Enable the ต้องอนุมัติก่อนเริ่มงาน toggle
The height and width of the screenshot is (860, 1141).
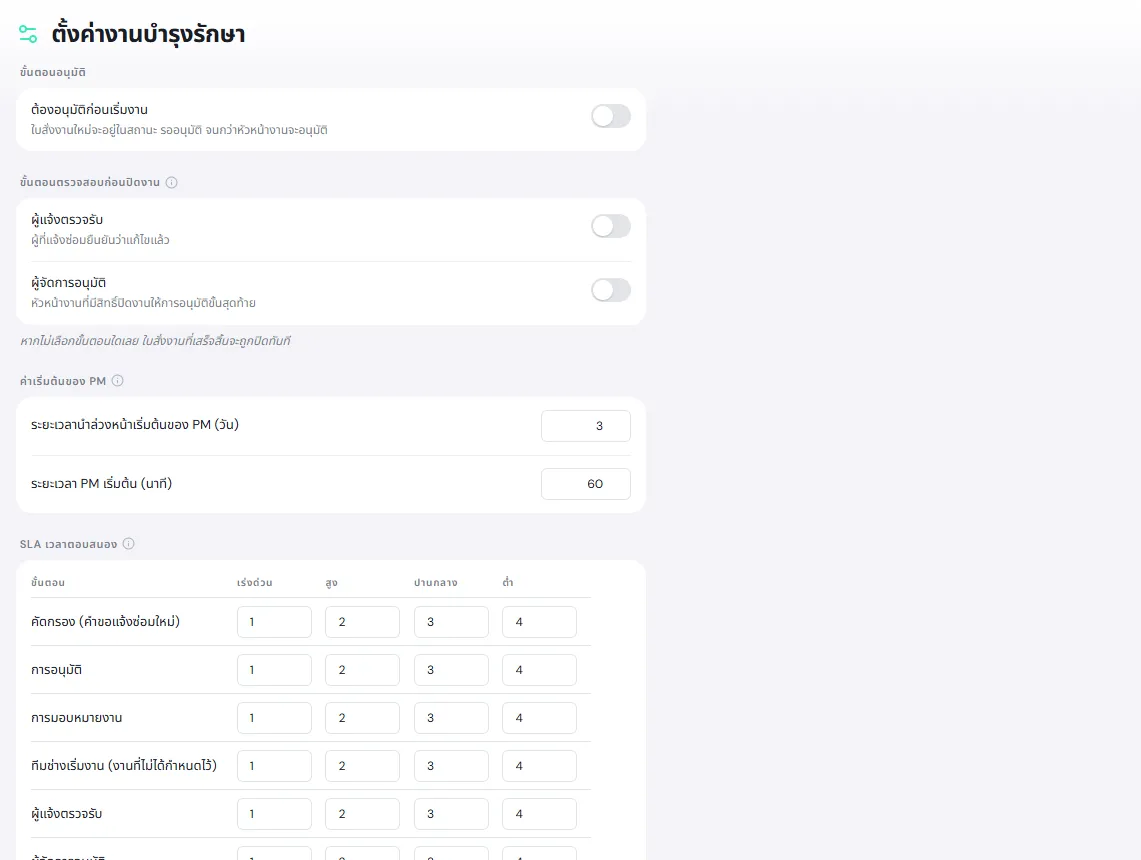pyautogui.click(x=611, y=116)
